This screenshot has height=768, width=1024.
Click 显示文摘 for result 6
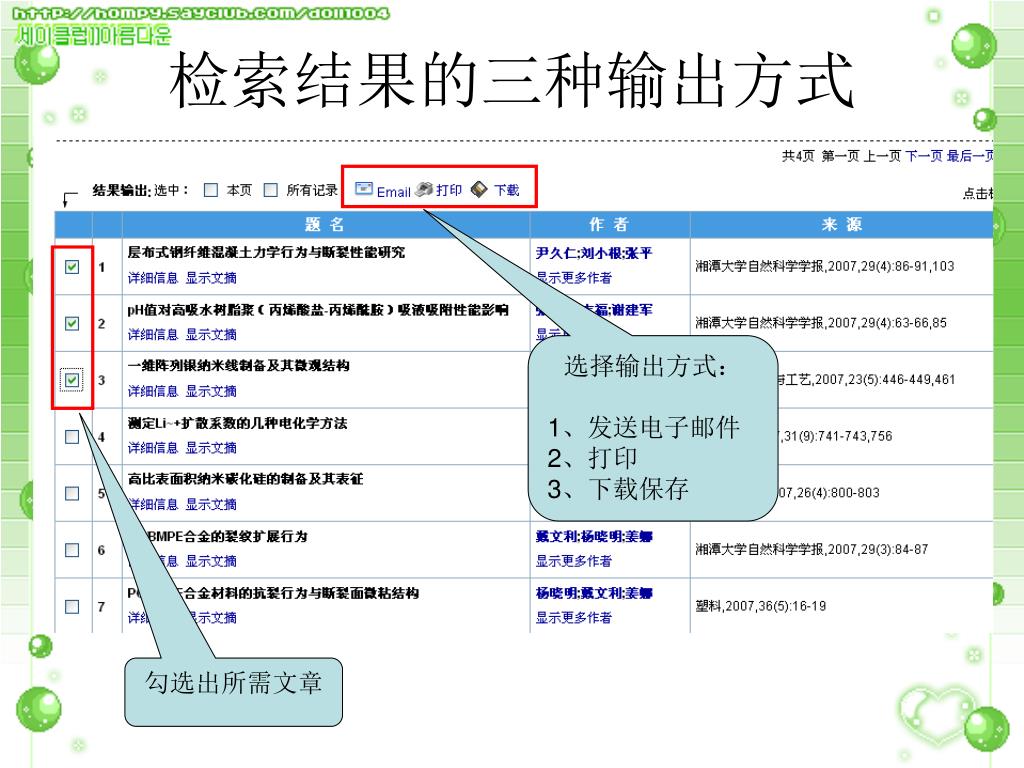coord(211,561)
